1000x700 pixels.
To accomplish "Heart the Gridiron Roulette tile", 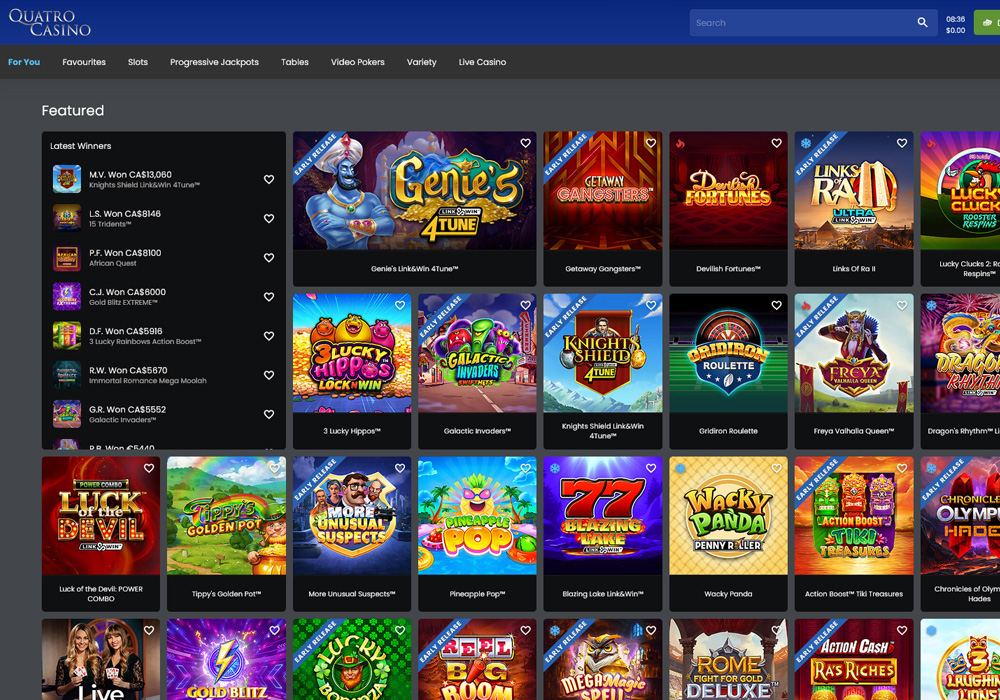I will click(776, 305).
